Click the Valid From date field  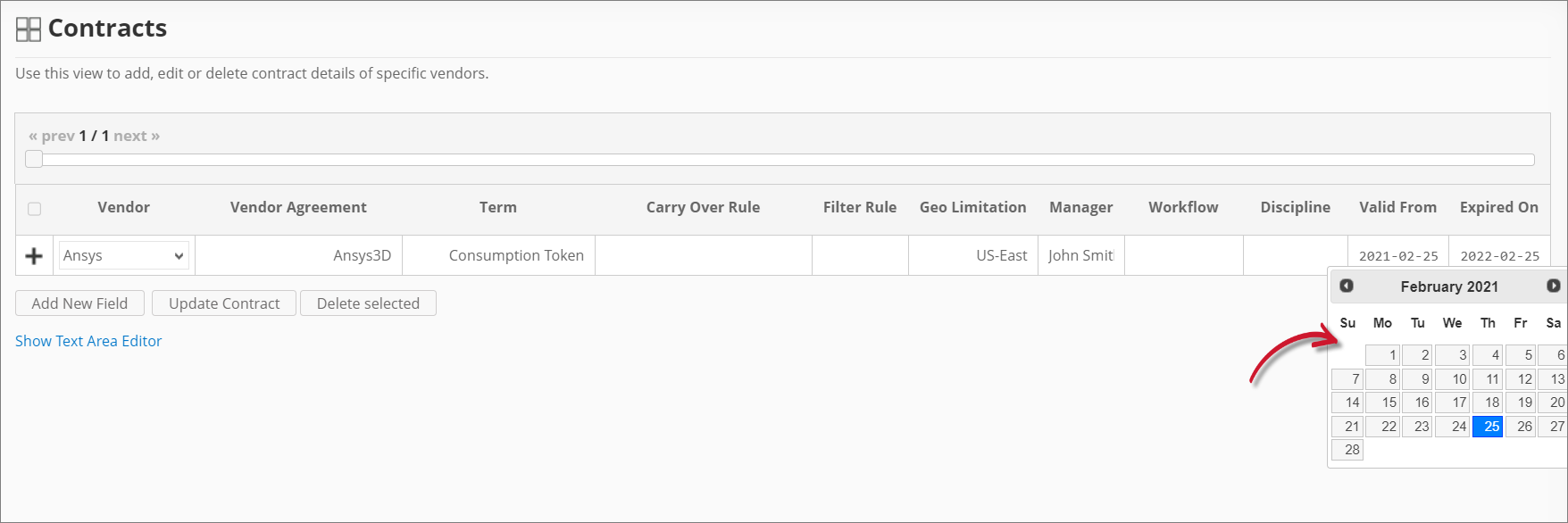[x=1398, y=256]
